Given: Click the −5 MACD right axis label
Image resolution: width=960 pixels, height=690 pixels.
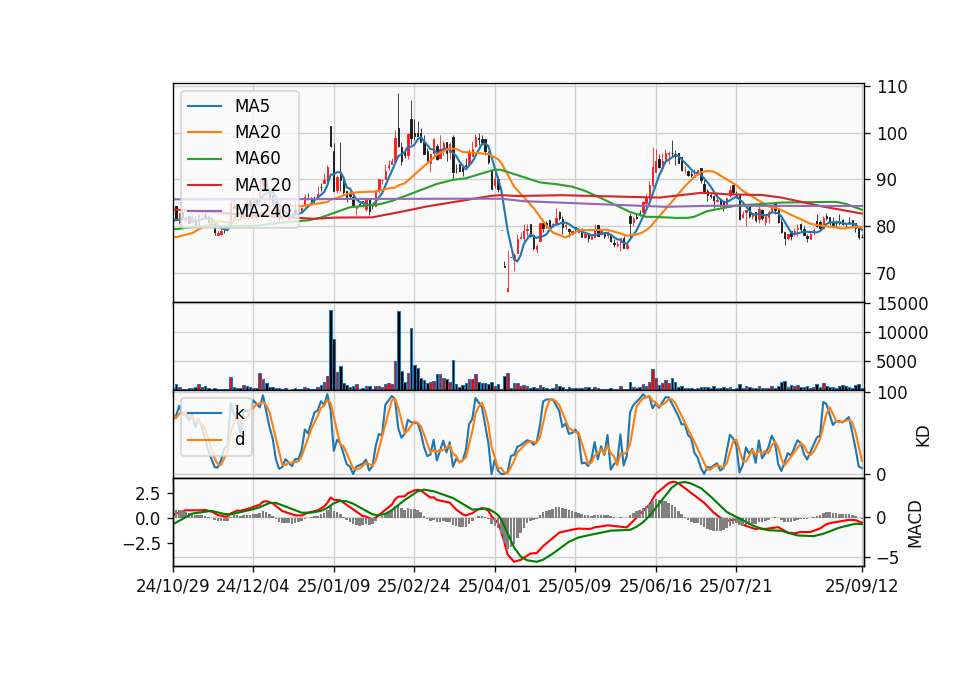Looking at the screenshot, I should point(887,558).
